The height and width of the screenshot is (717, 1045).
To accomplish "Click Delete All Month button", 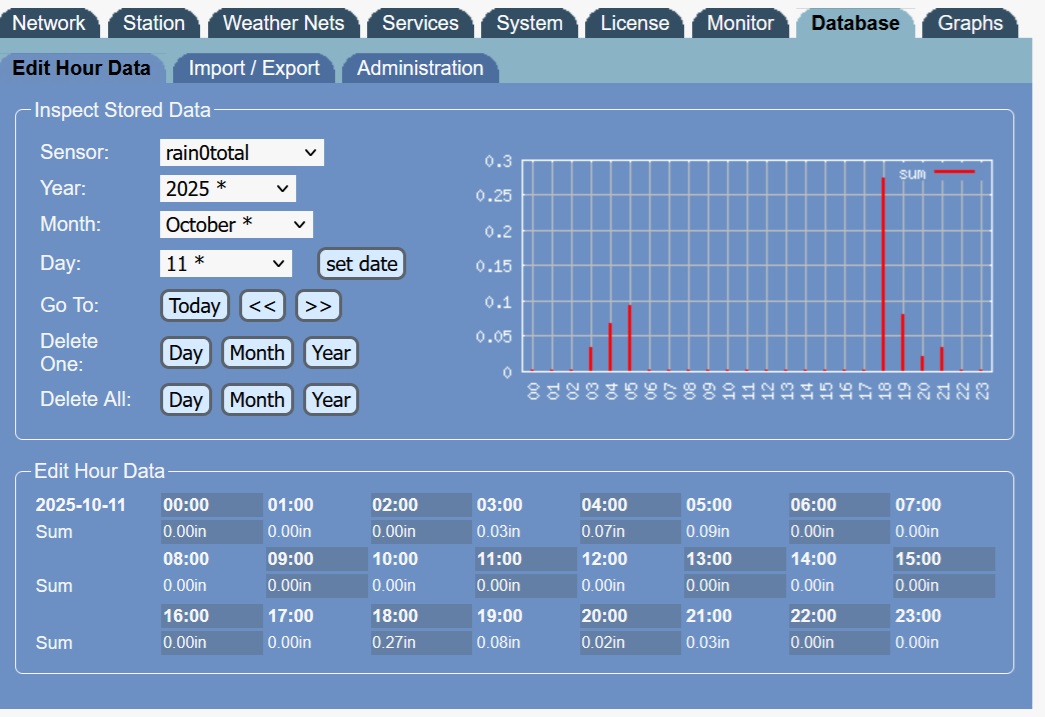I will (x=257, y=400).
